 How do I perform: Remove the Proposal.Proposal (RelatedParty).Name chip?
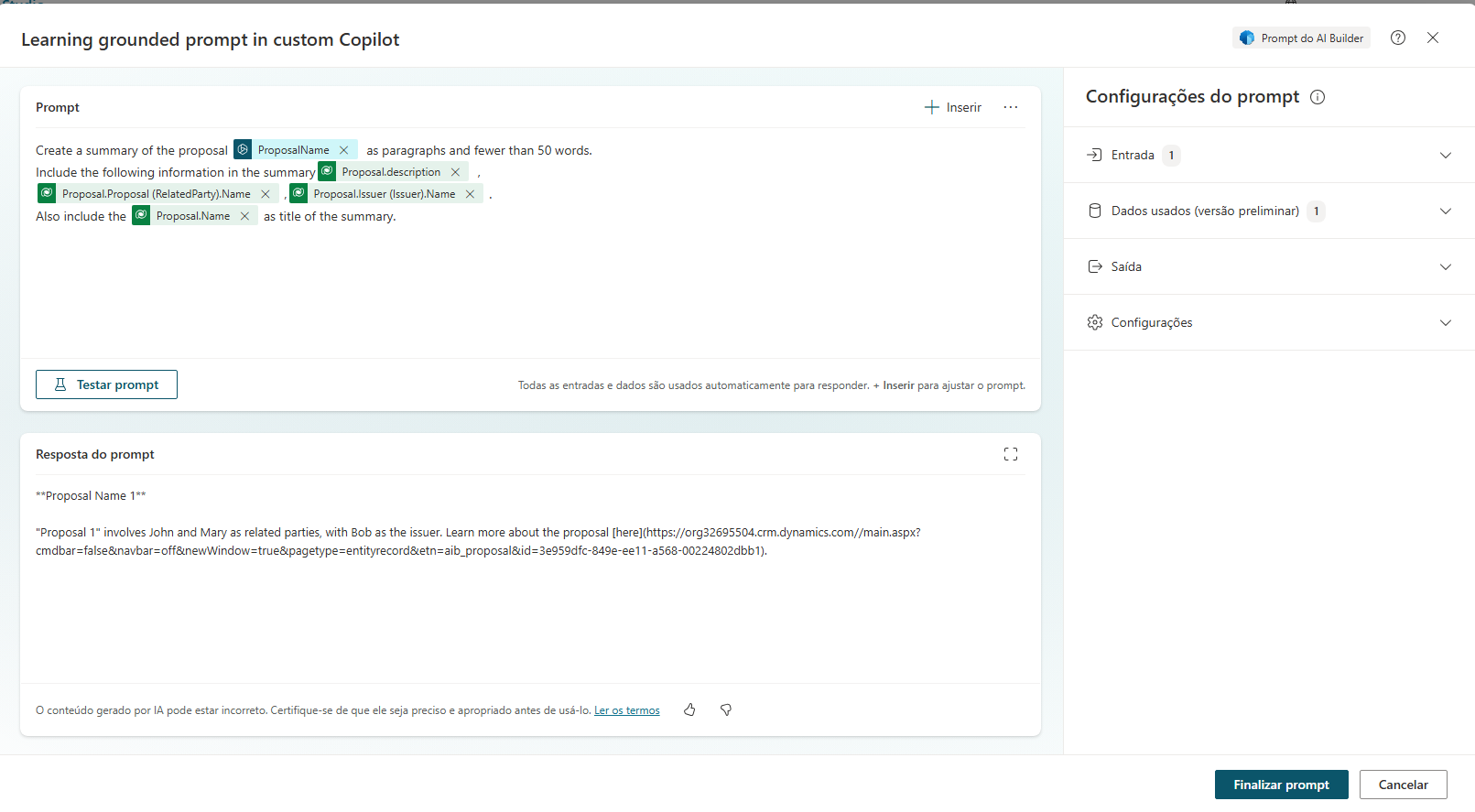pos(266,194)
